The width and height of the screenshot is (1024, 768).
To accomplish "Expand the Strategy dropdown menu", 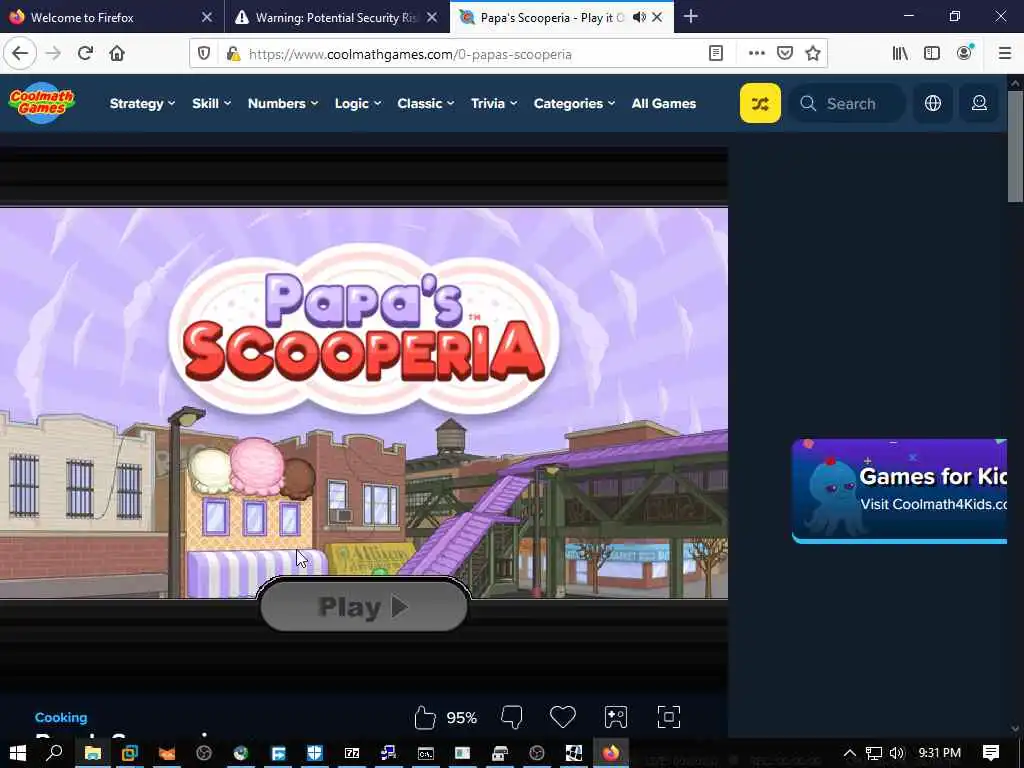I will click(142, 103).
